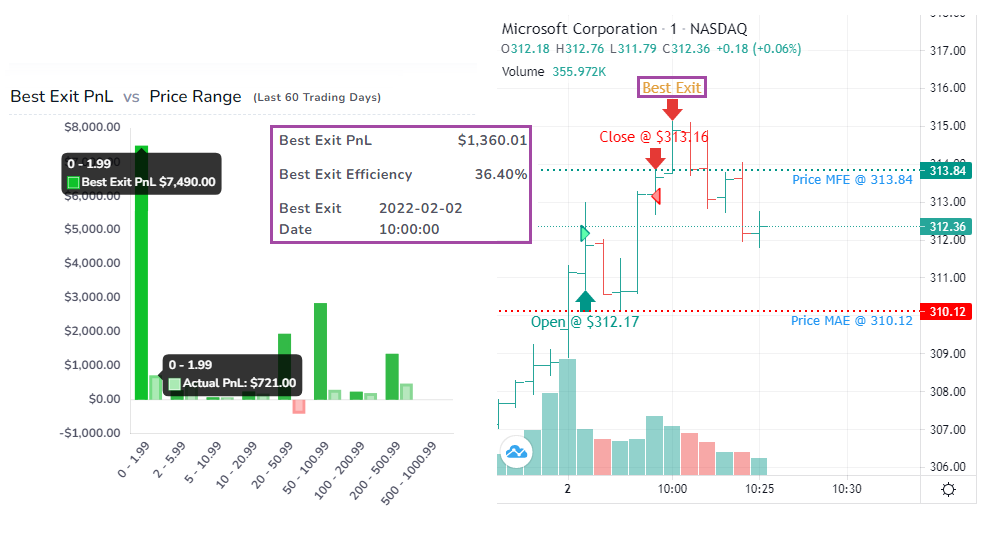Click the red 310.12 price axis label

[x=947, y=311]
